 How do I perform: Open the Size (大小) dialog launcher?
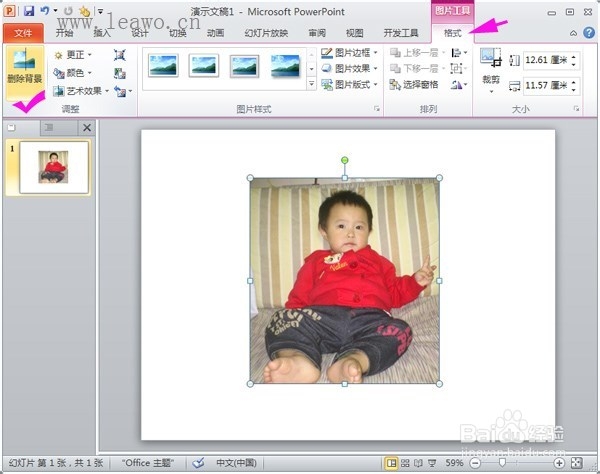tap(576, 109)
